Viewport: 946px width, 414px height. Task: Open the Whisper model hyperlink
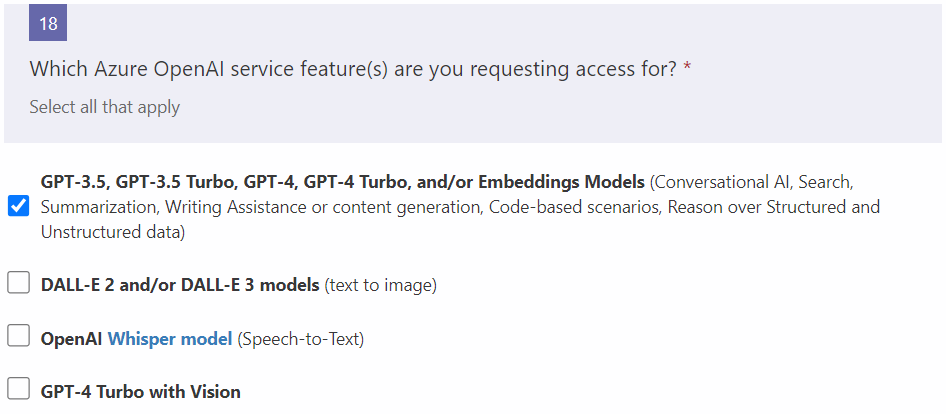pos(170,339)
